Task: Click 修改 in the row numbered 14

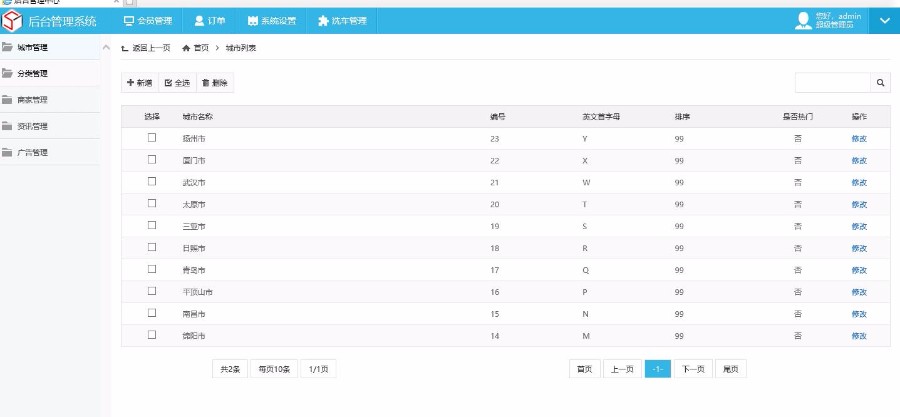Action: click(859, 336)
